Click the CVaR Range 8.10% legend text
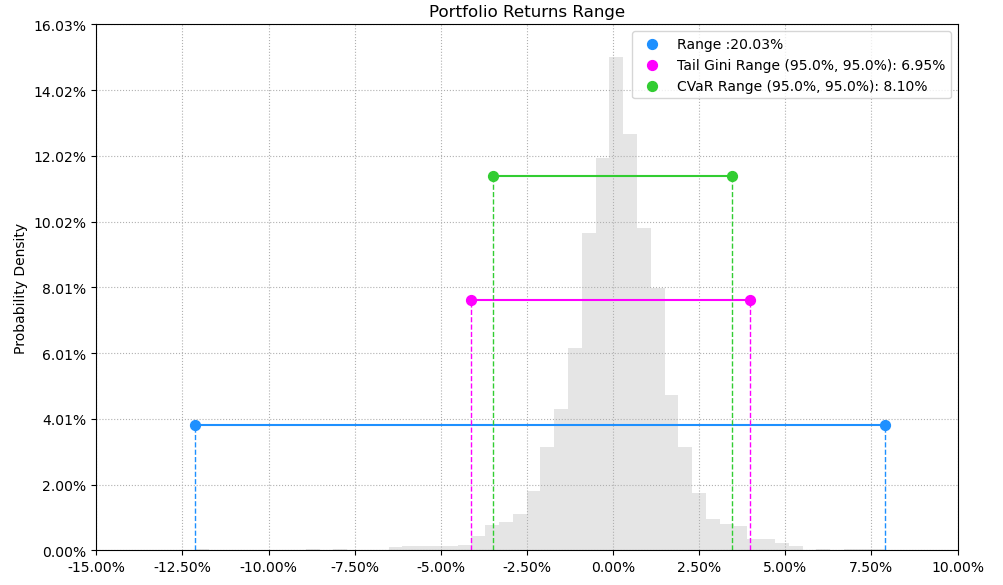The image size is (1003, 585). [802, 86]
